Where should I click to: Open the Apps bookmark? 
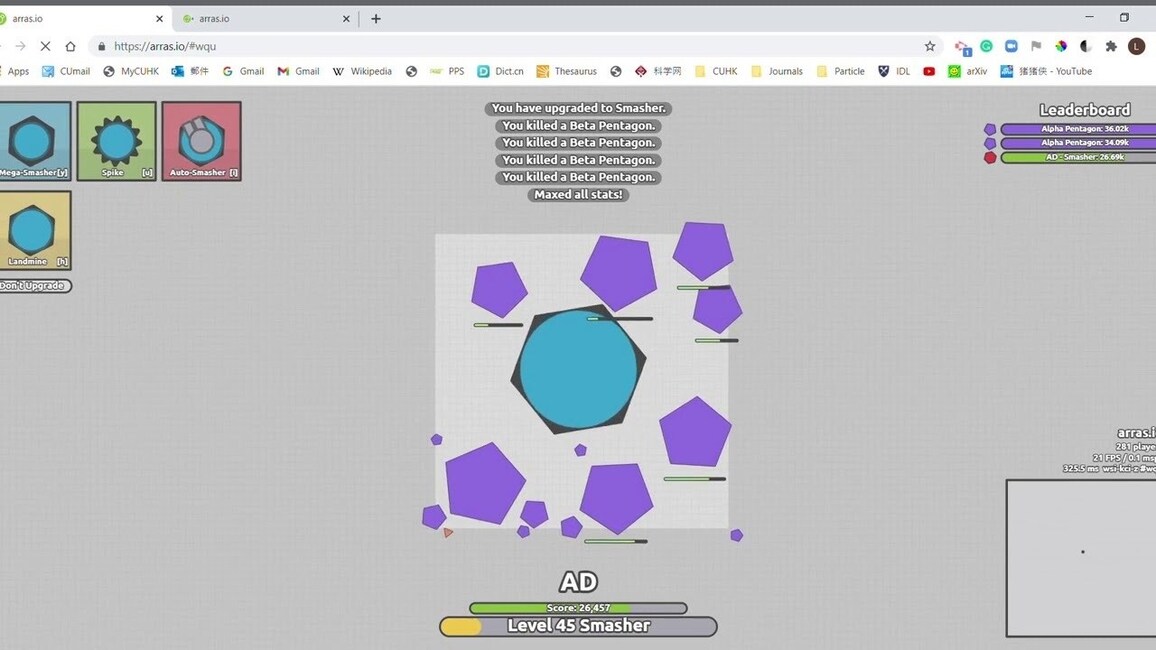(15, 71)
